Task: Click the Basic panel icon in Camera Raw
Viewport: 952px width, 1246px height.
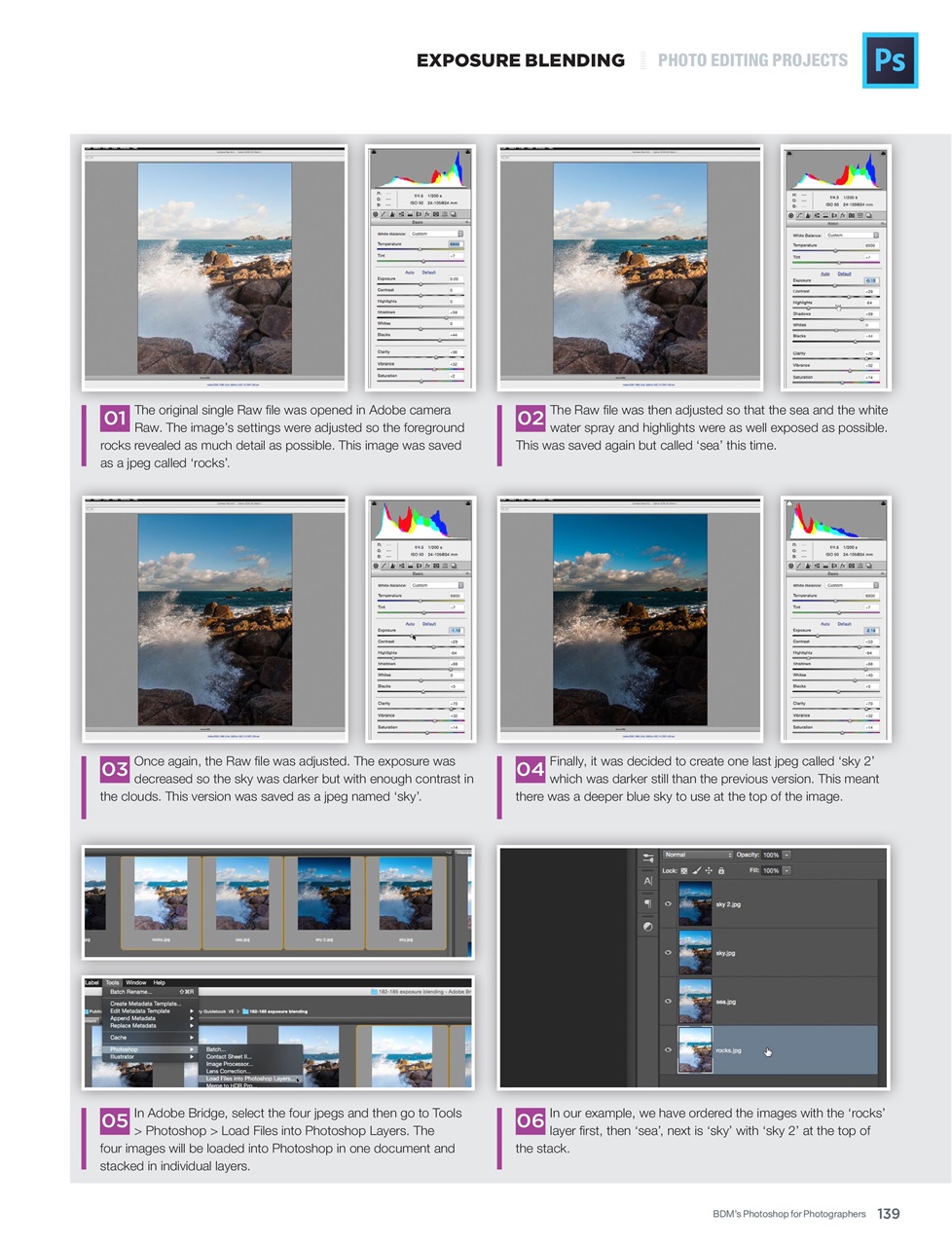Action: pos(376,213)
